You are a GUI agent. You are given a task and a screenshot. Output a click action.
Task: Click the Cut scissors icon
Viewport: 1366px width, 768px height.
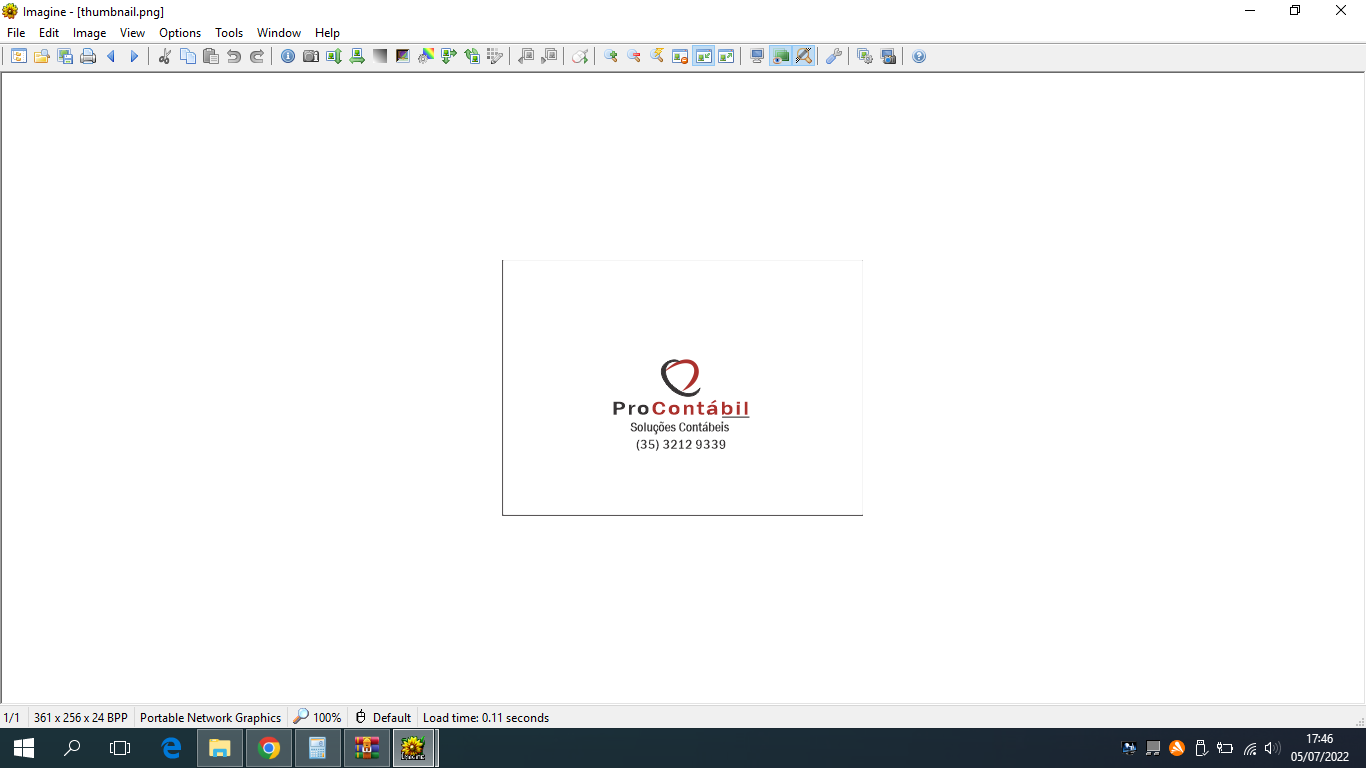[x=165, y=57]
